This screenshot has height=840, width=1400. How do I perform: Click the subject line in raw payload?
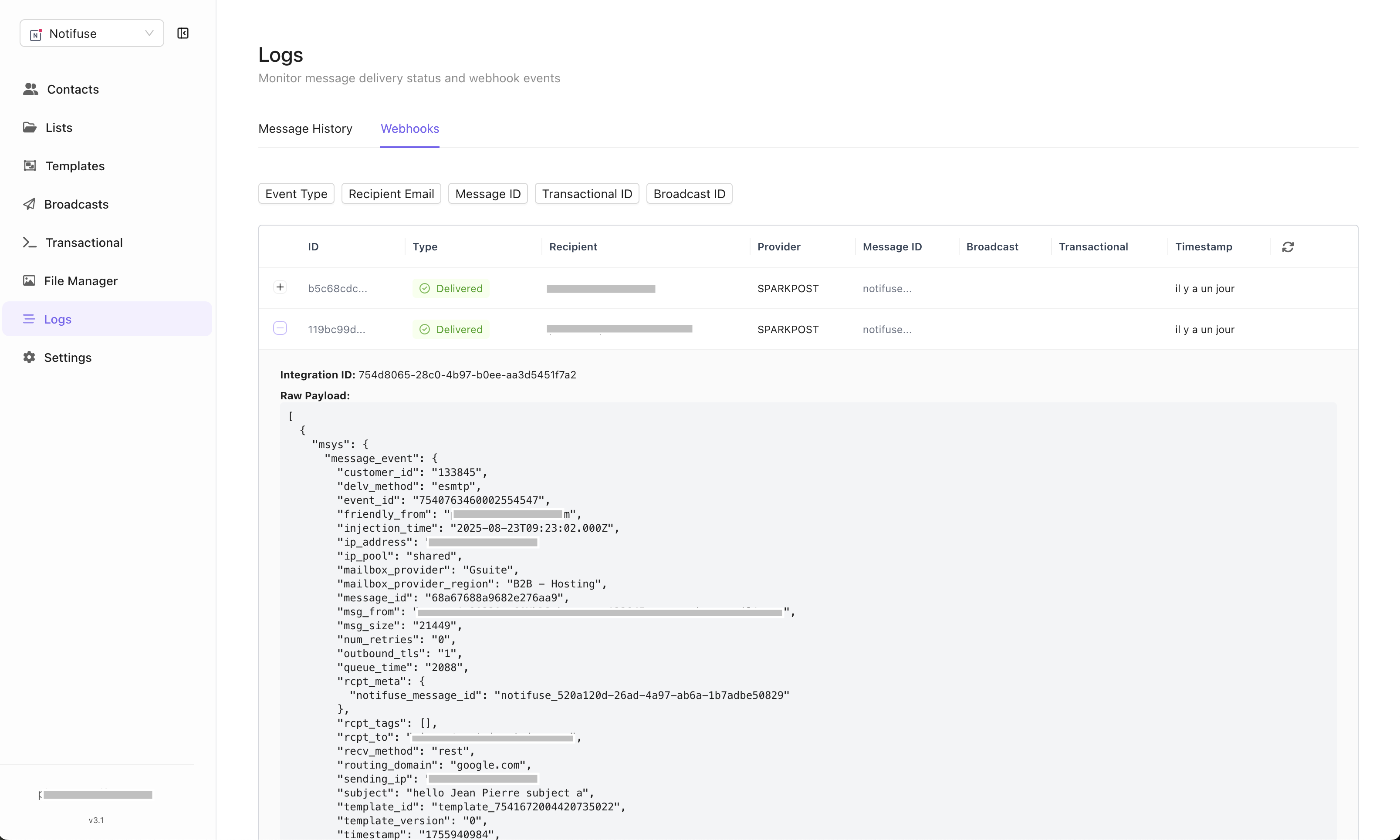tap(466, 793)
